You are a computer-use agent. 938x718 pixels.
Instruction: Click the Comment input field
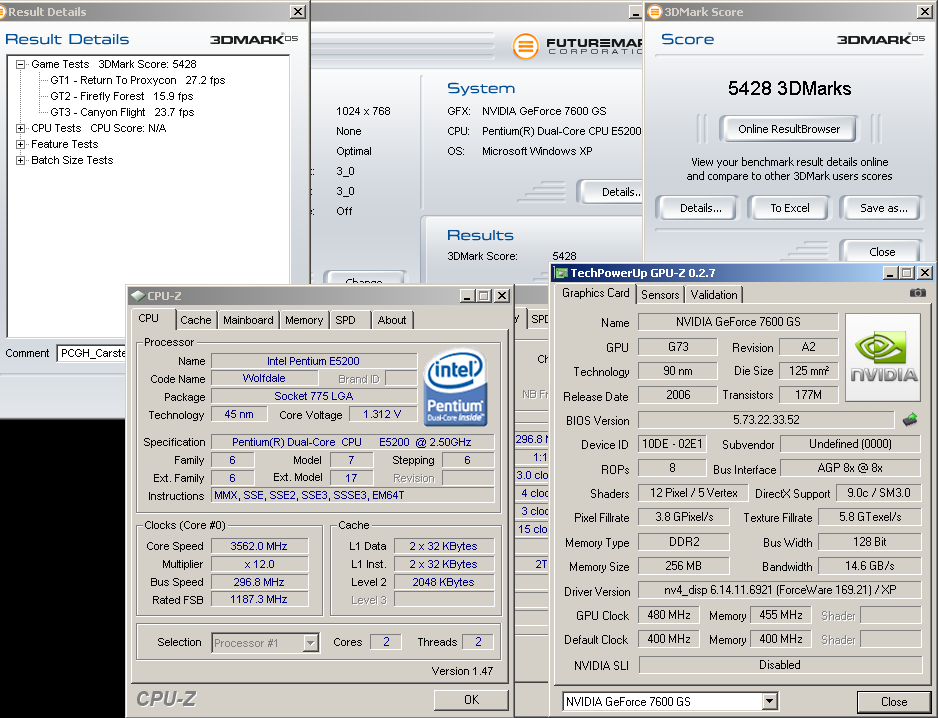tap(92, 353)
